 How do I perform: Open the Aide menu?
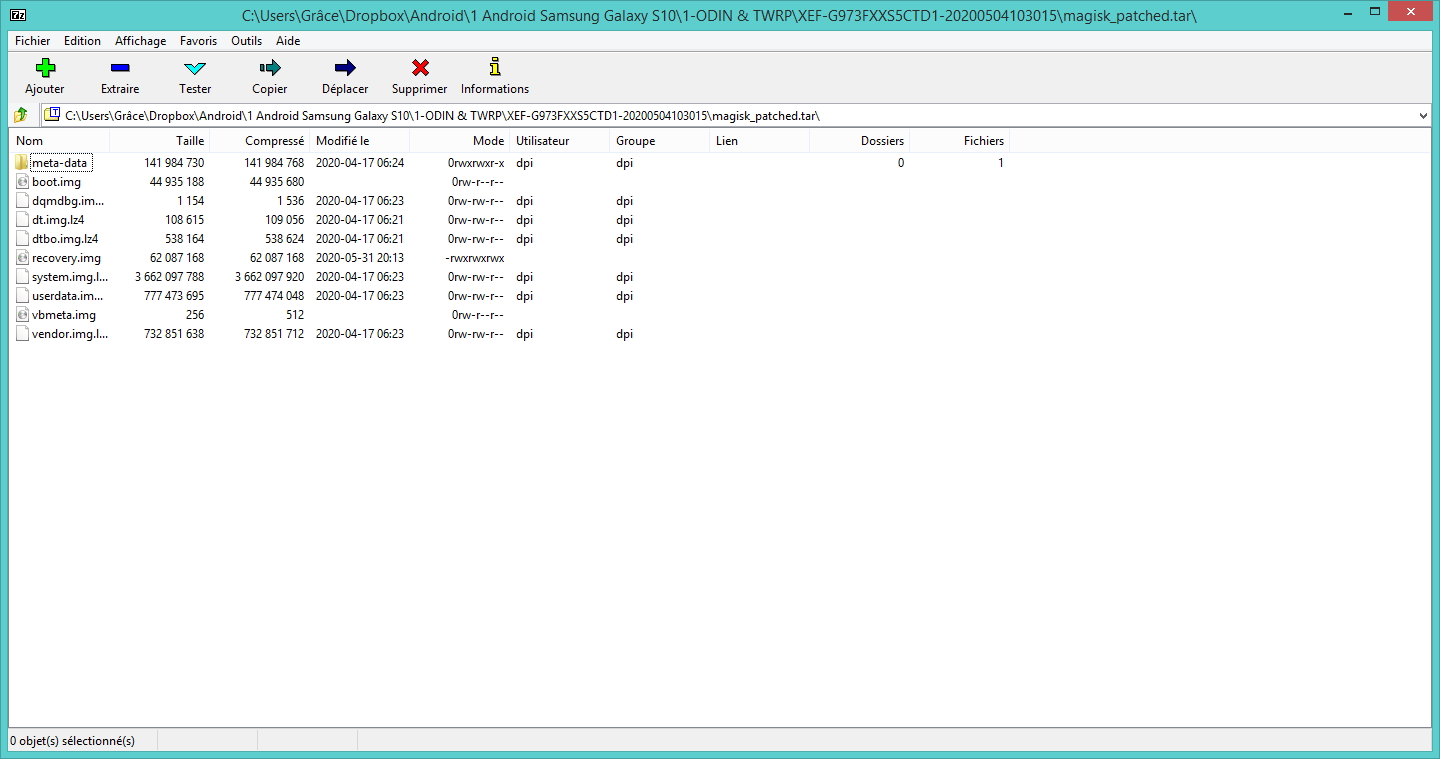coord(288,41)
